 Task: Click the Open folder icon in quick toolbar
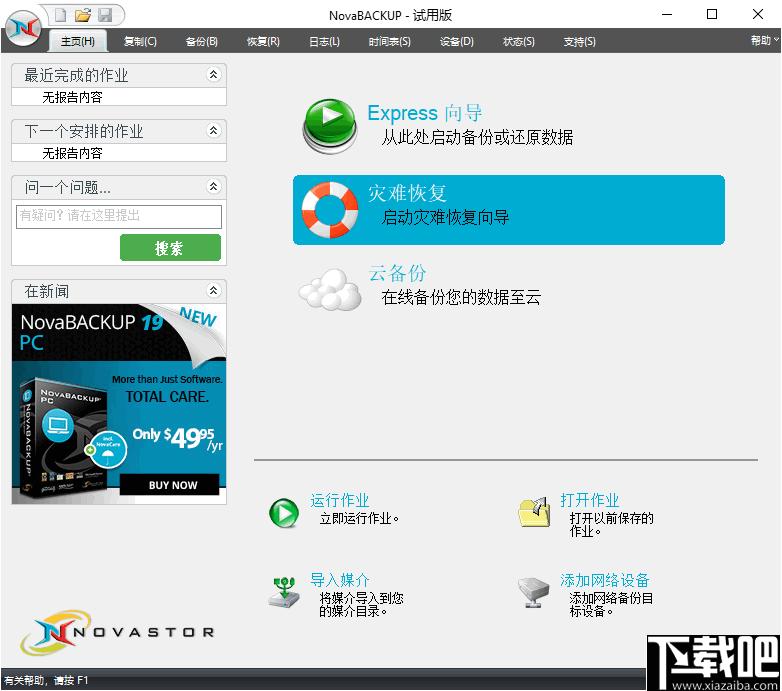click(83, 15)
